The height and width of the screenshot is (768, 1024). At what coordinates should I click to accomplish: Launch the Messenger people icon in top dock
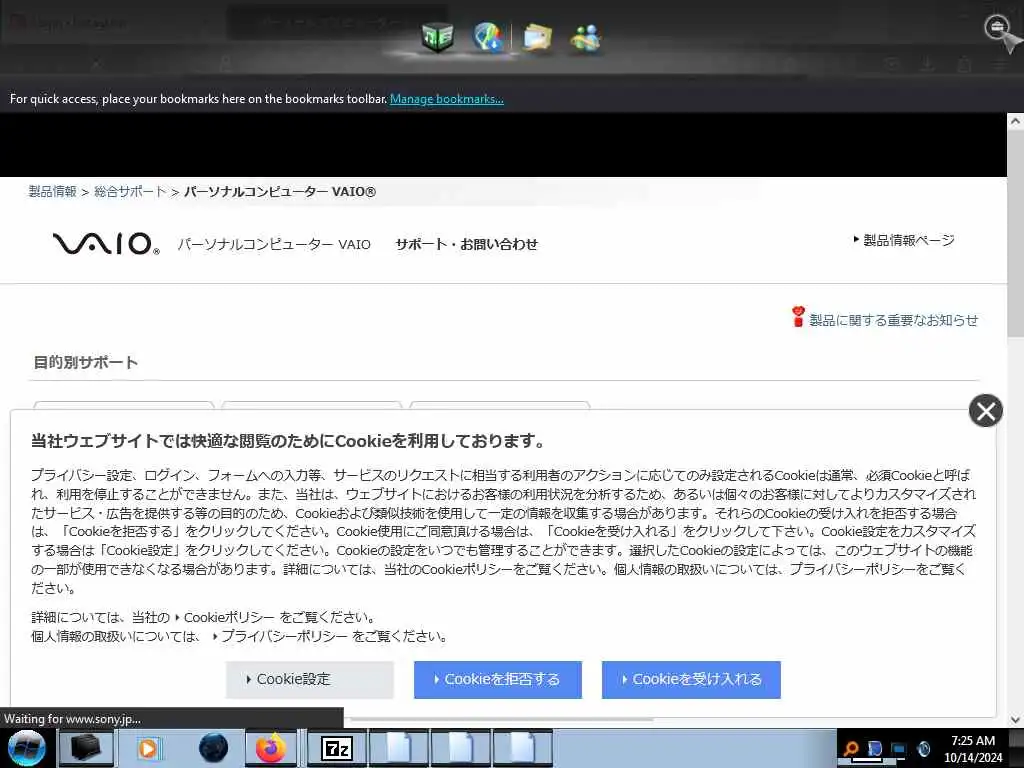[x=586, y=38]
